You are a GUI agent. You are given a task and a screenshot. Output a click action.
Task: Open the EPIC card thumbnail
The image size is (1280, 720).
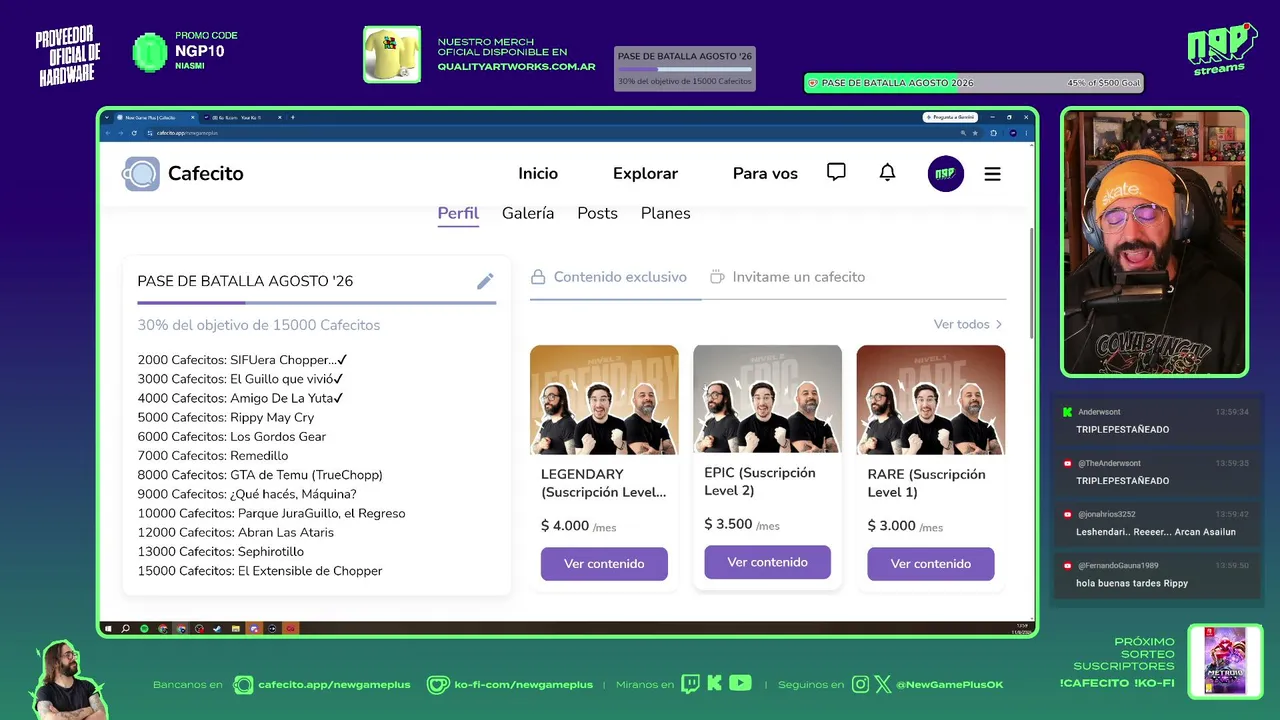767,399
